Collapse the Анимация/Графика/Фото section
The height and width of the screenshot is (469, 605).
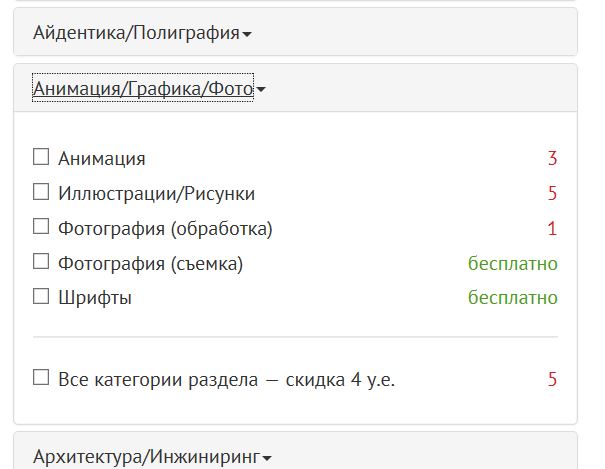[x=143, y=89]
